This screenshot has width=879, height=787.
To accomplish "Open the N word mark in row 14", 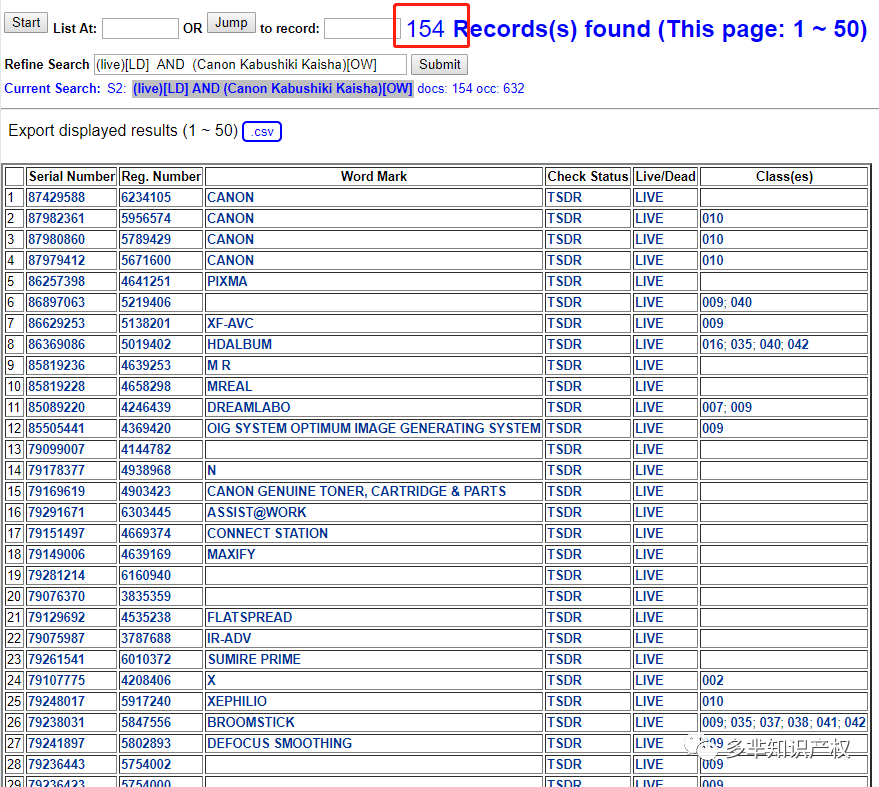I will tap(211, 471).
